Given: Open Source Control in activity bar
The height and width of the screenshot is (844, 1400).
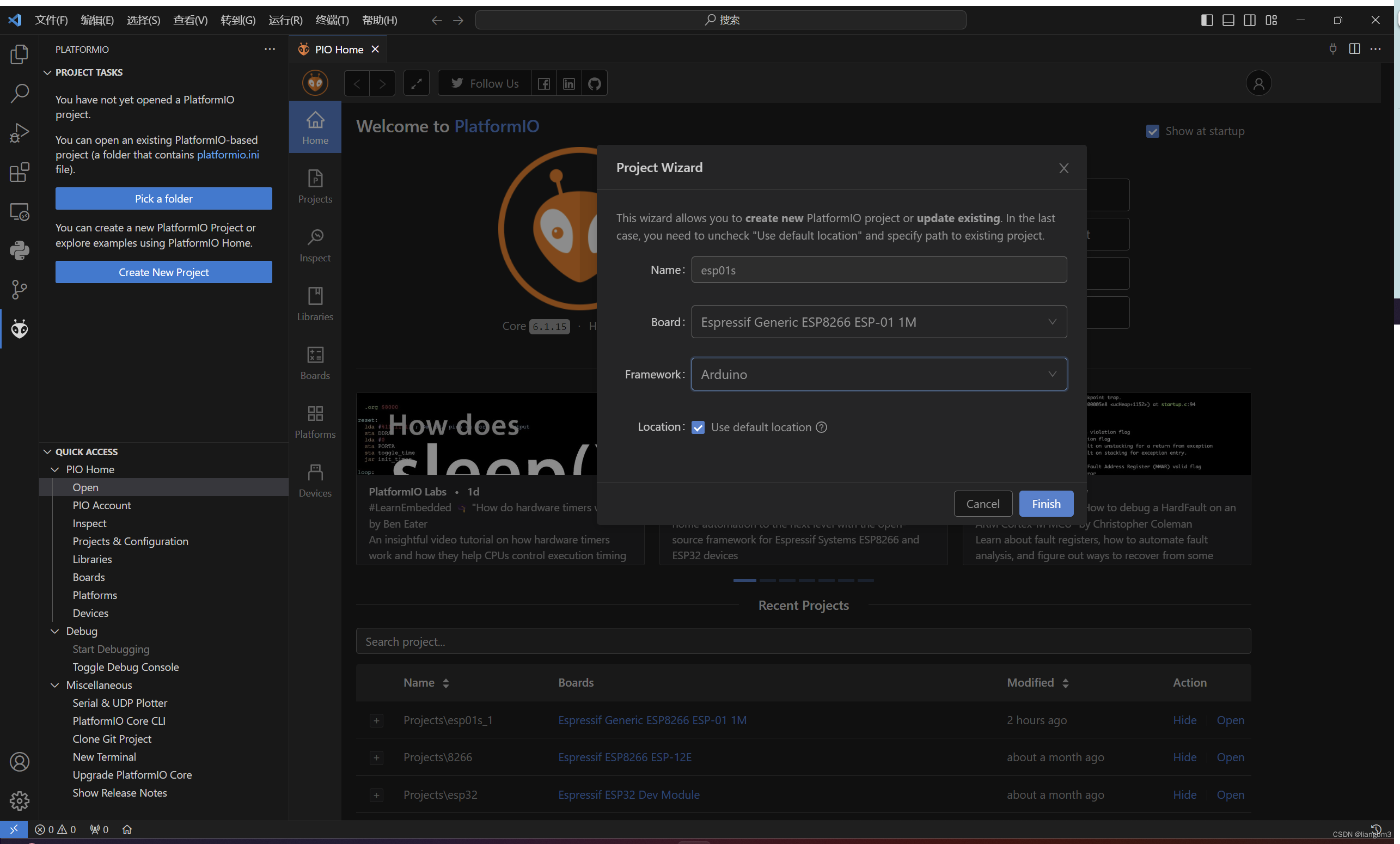Looking at the screenshot, I should click(19, 289).
